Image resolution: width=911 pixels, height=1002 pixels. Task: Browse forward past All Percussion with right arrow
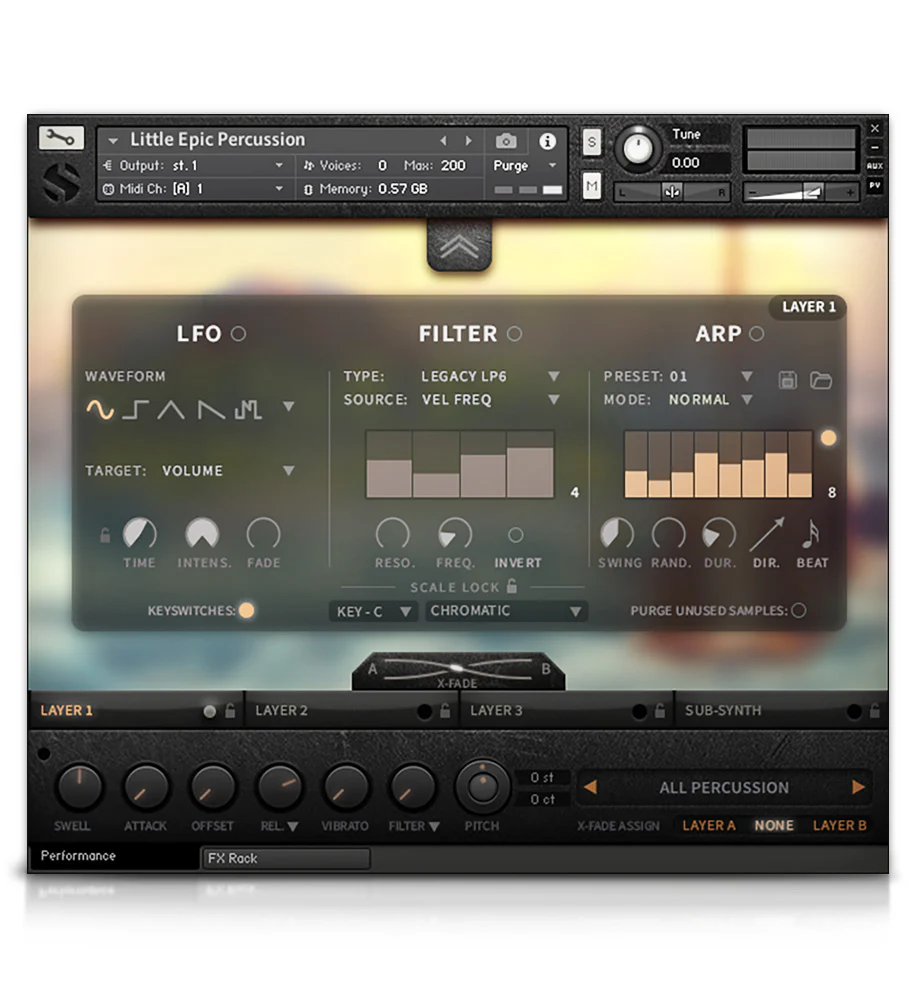pos(858,787)
